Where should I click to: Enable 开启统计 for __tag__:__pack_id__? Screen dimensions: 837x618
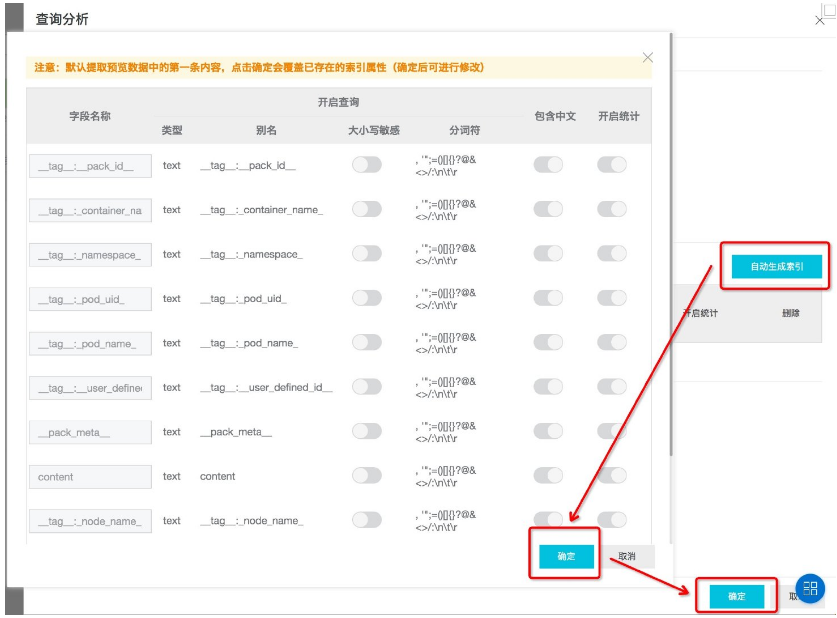point(612,164)
